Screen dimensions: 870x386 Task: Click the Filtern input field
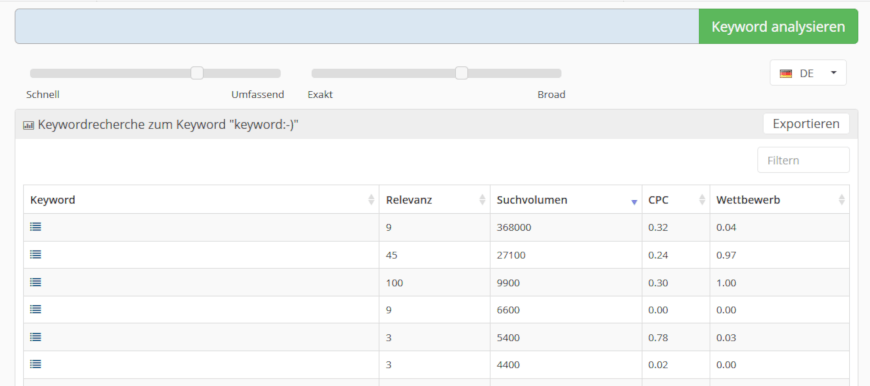coord(803,160)
